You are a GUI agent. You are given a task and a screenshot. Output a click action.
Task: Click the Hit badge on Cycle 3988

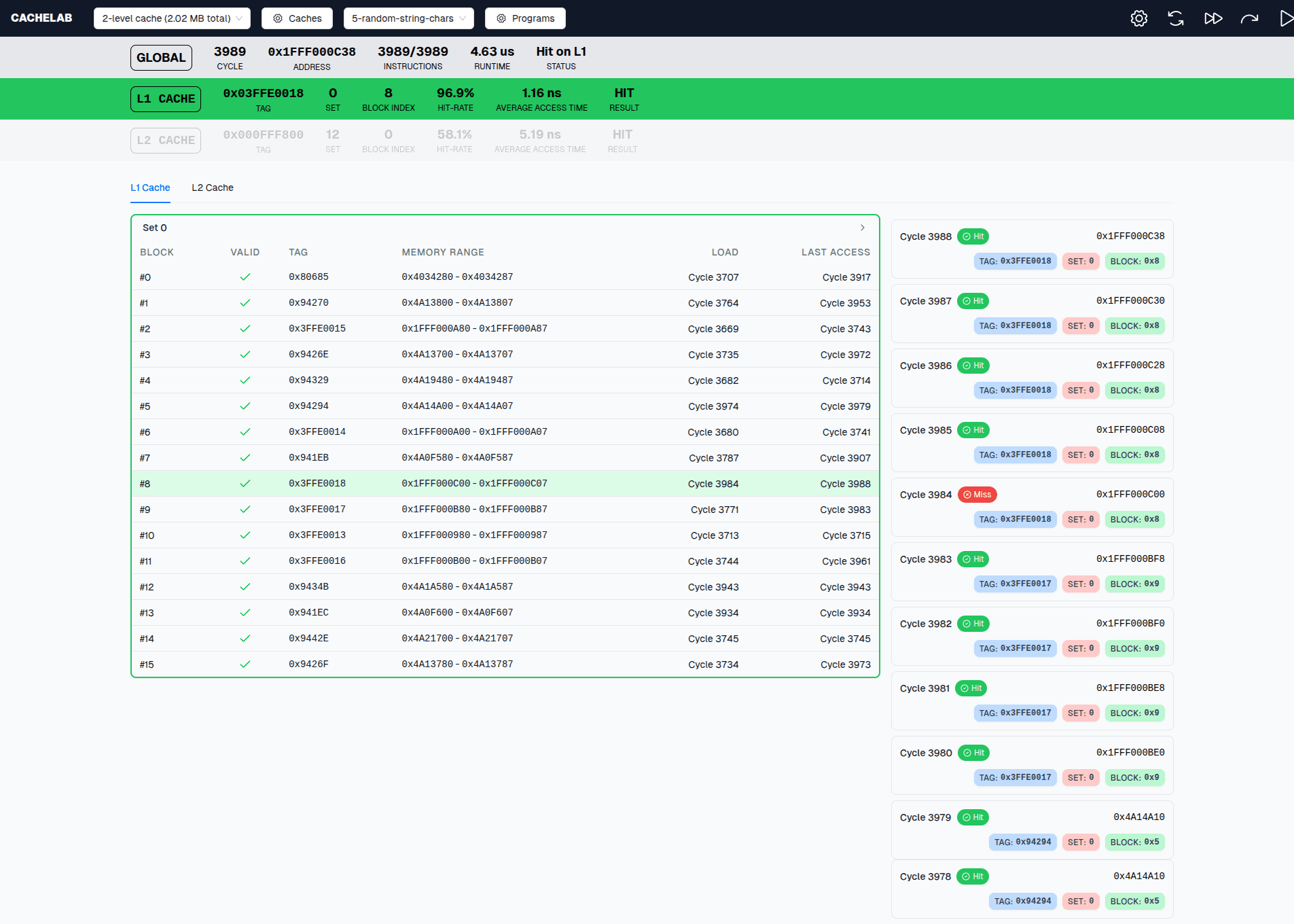click(x=973, y=236)
